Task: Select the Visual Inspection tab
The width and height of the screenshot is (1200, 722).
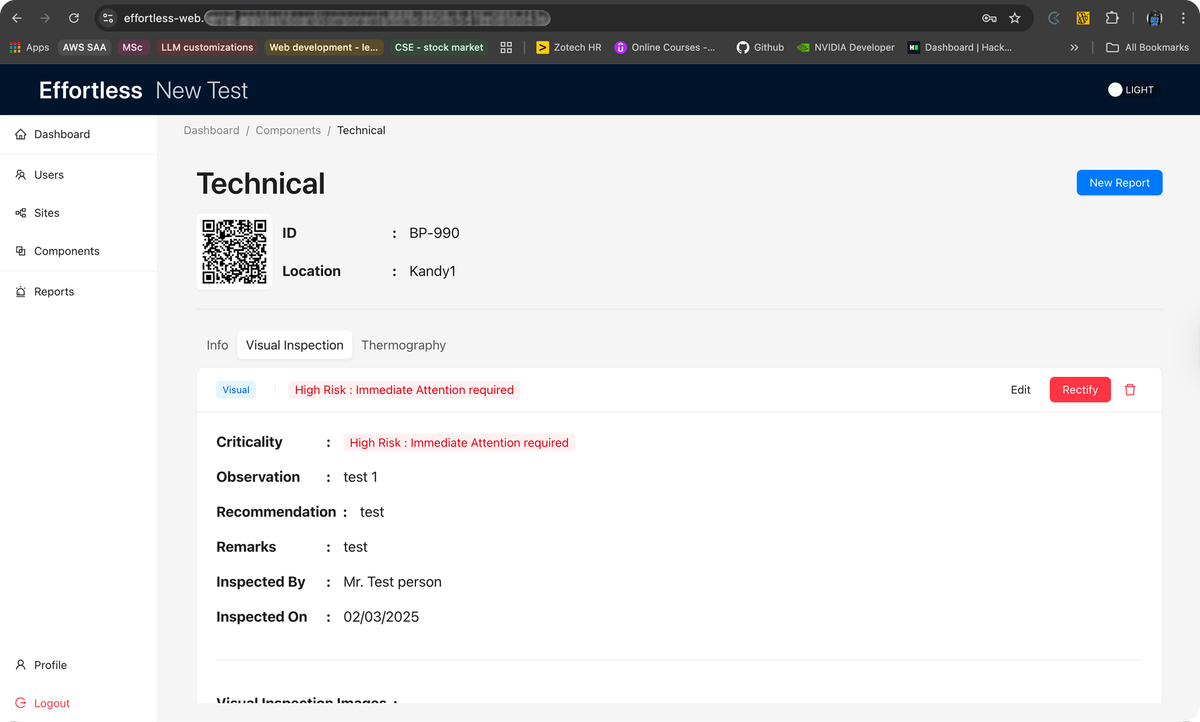Action: pyautogui.click(x=295, y=345)
